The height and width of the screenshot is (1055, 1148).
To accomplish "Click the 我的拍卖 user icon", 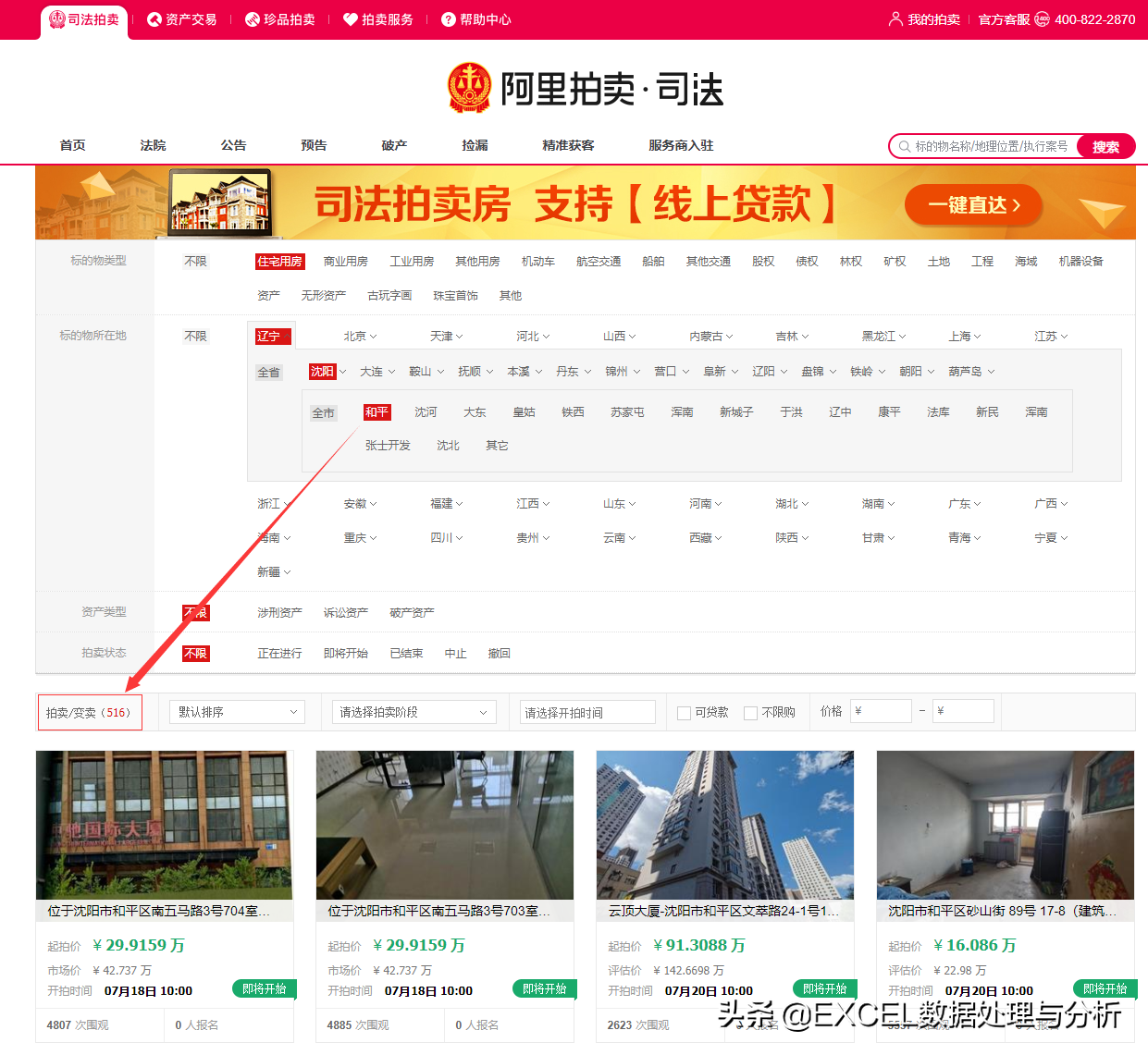I will click(x=895, y=19).
